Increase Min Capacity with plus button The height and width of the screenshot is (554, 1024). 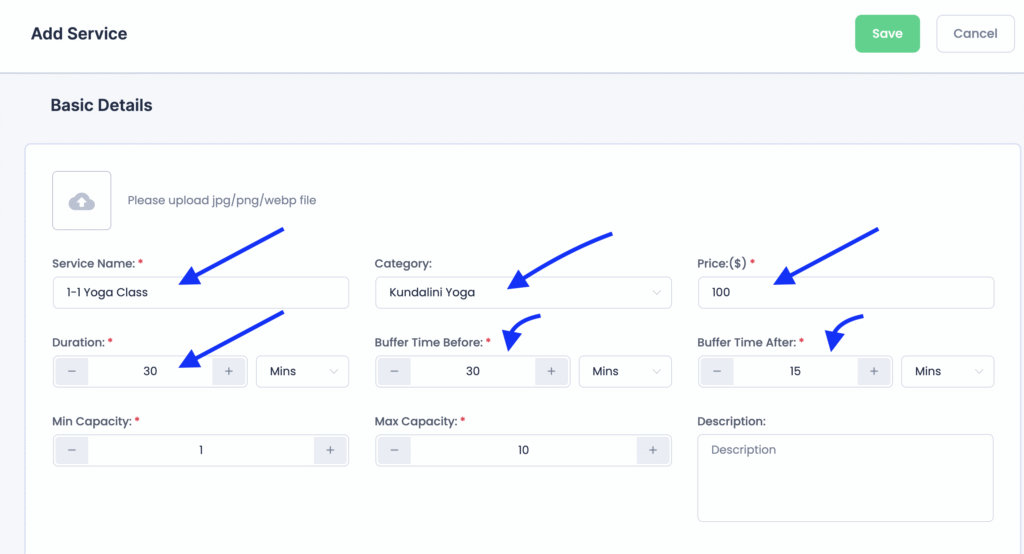pyautogui.click(x=330, y=450)
